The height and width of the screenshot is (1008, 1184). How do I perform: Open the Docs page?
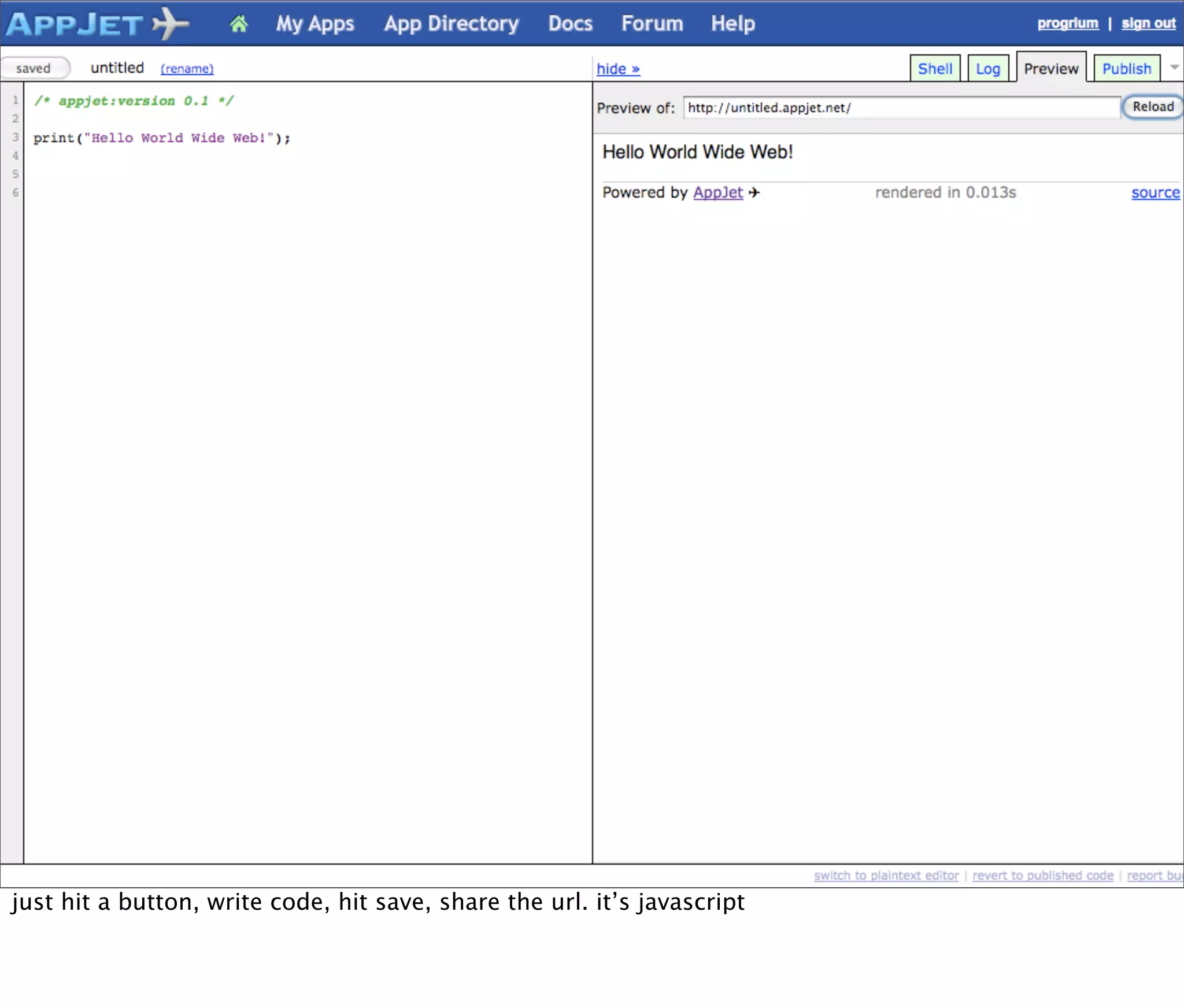coord(570,24)
